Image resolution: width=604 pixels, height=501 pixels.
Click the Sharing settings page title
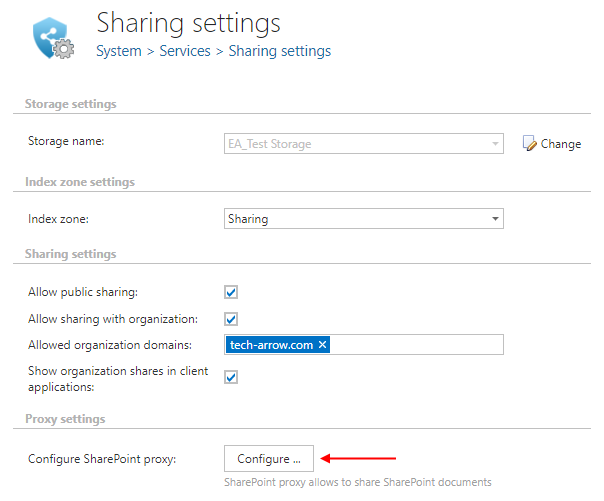(188, 22)
